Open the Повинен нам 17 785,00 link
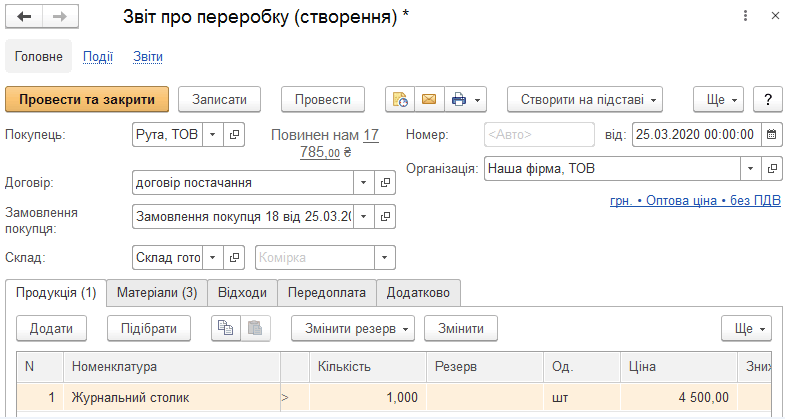 point(325,143)
